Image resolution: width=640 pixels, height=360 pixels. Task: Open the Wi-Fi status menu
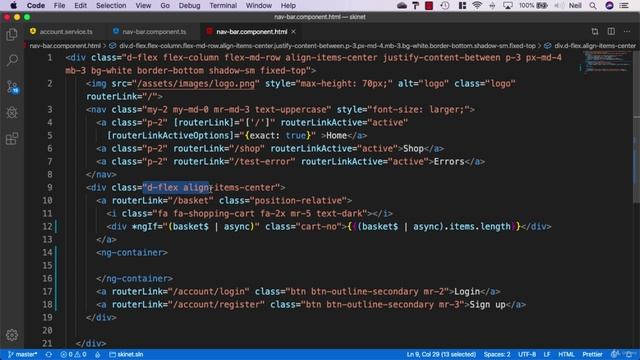point(477,5)
